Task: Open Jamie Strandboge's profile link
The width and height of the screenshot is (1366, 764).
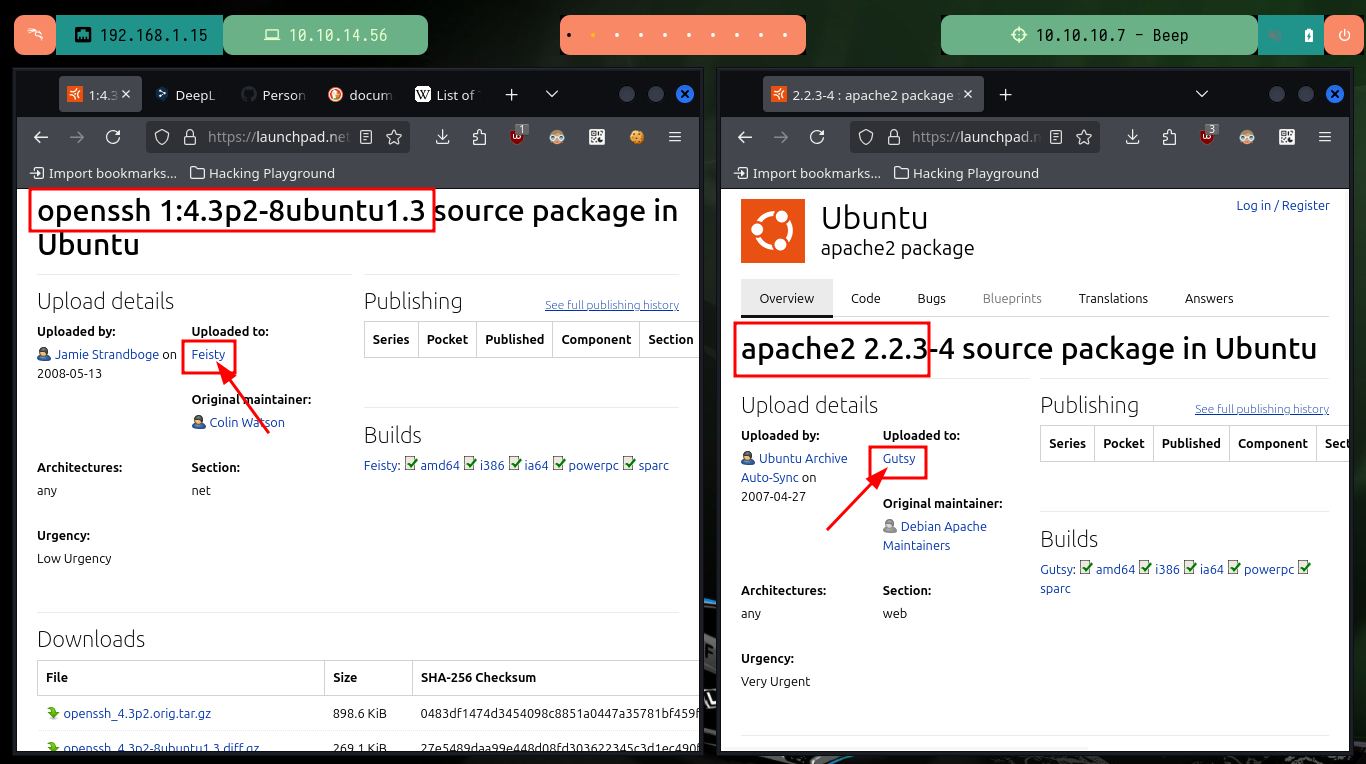Action: pos(106,354)
